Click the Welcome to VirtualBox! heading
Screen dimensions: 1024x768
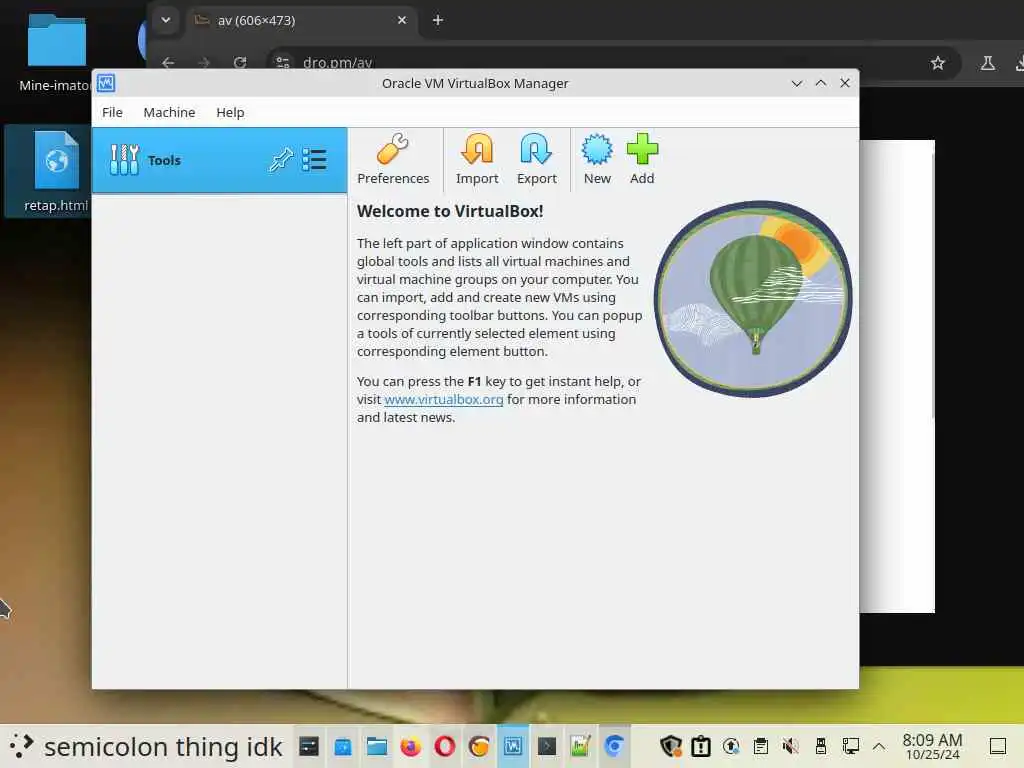pyautogui.click(x=450, y=211)
